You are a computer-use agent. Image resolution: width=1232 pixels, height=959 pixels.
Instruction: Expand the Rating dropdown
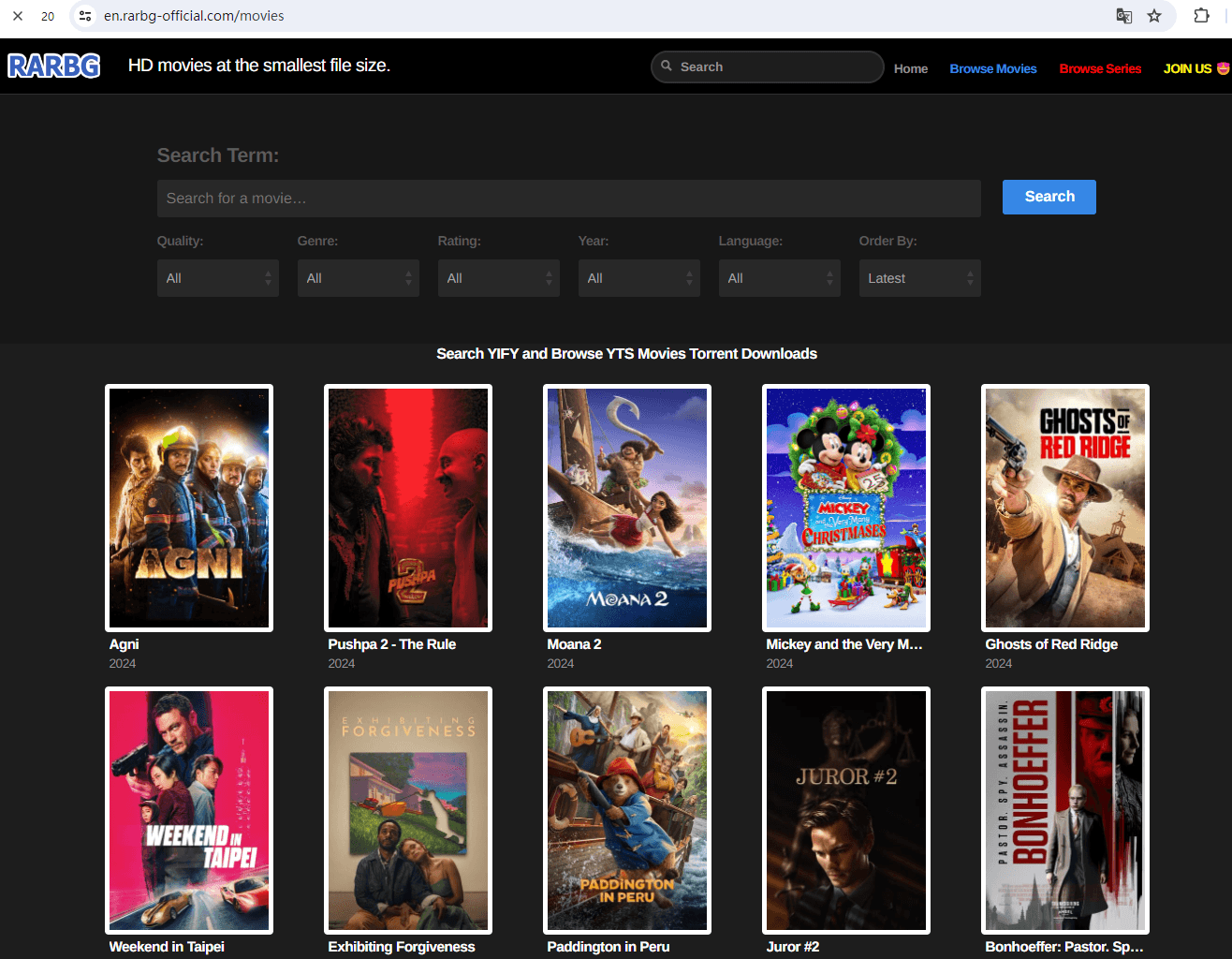[x=499, y=278]
